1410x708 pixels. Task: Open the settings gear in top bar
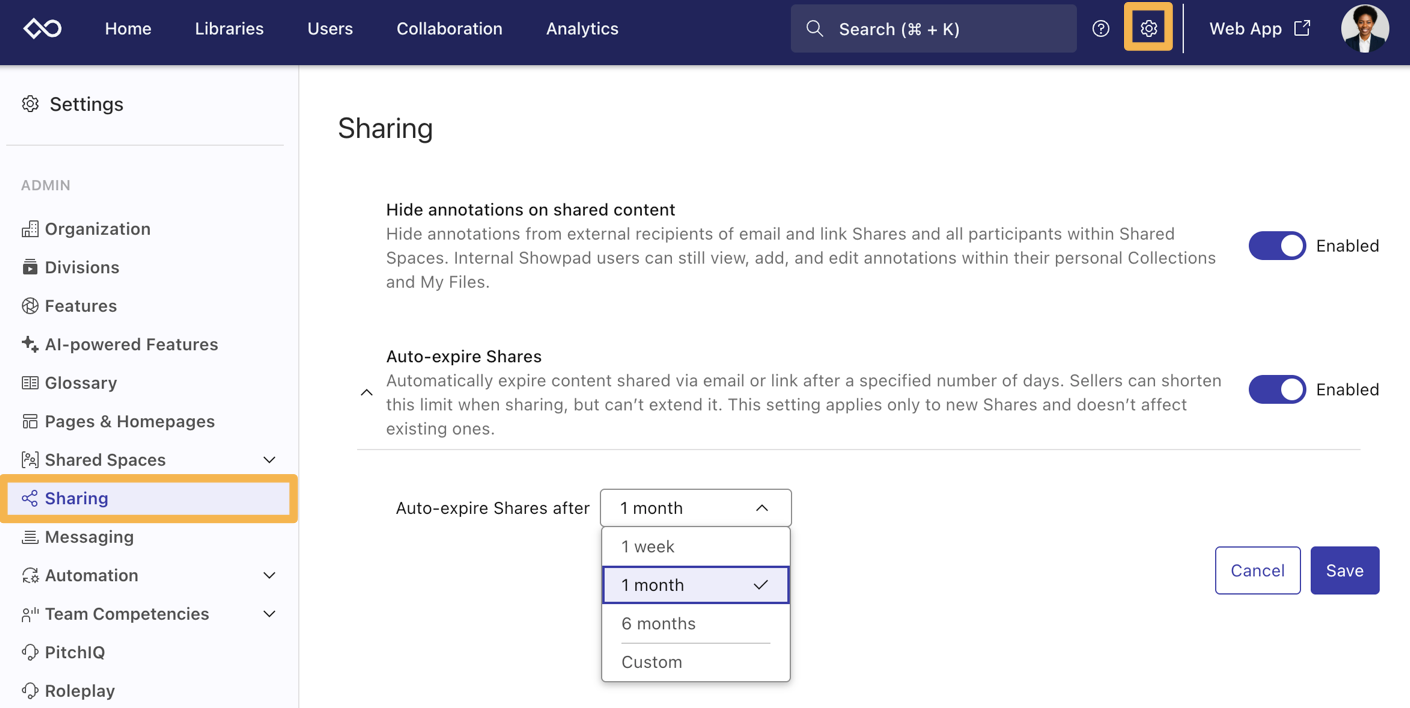1147,27
